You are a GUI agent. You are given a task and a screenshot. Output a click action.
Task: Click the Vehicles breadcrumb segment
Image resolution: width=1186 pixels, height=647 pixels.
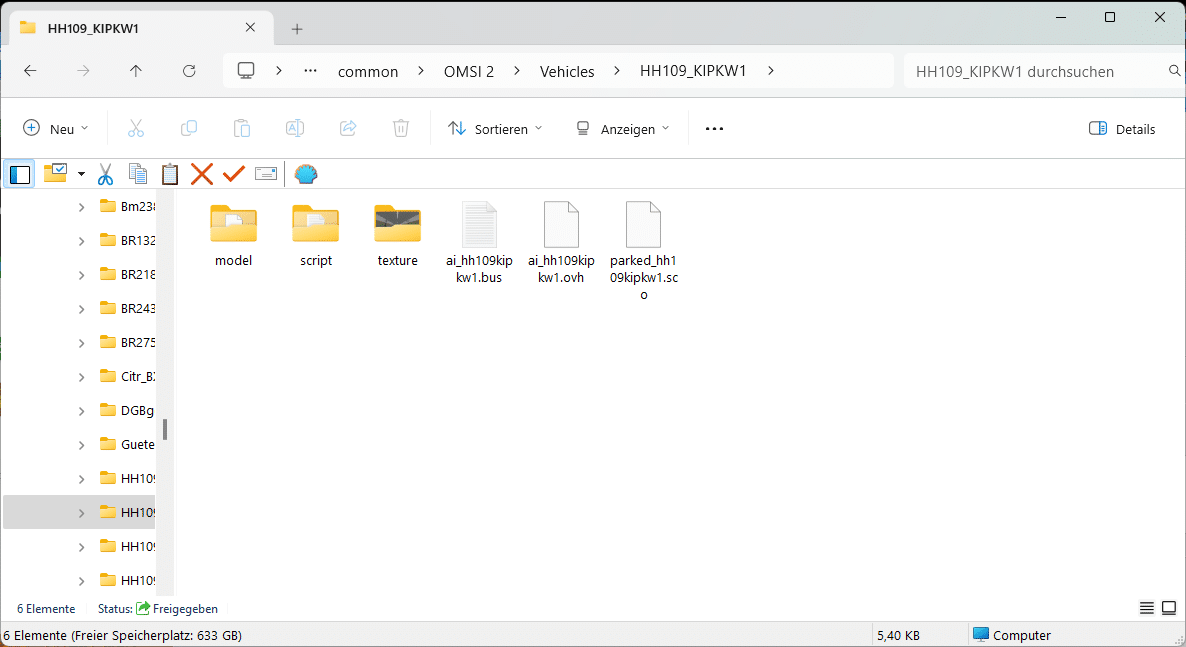point(567,71)
